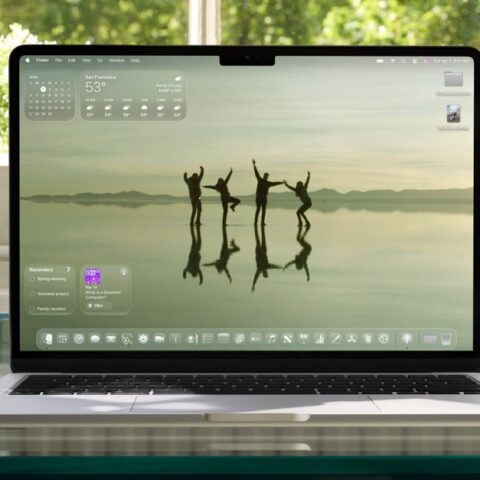Open the Help menu
480x480 pixels.
pyautogui.click(x=135, y=60)
